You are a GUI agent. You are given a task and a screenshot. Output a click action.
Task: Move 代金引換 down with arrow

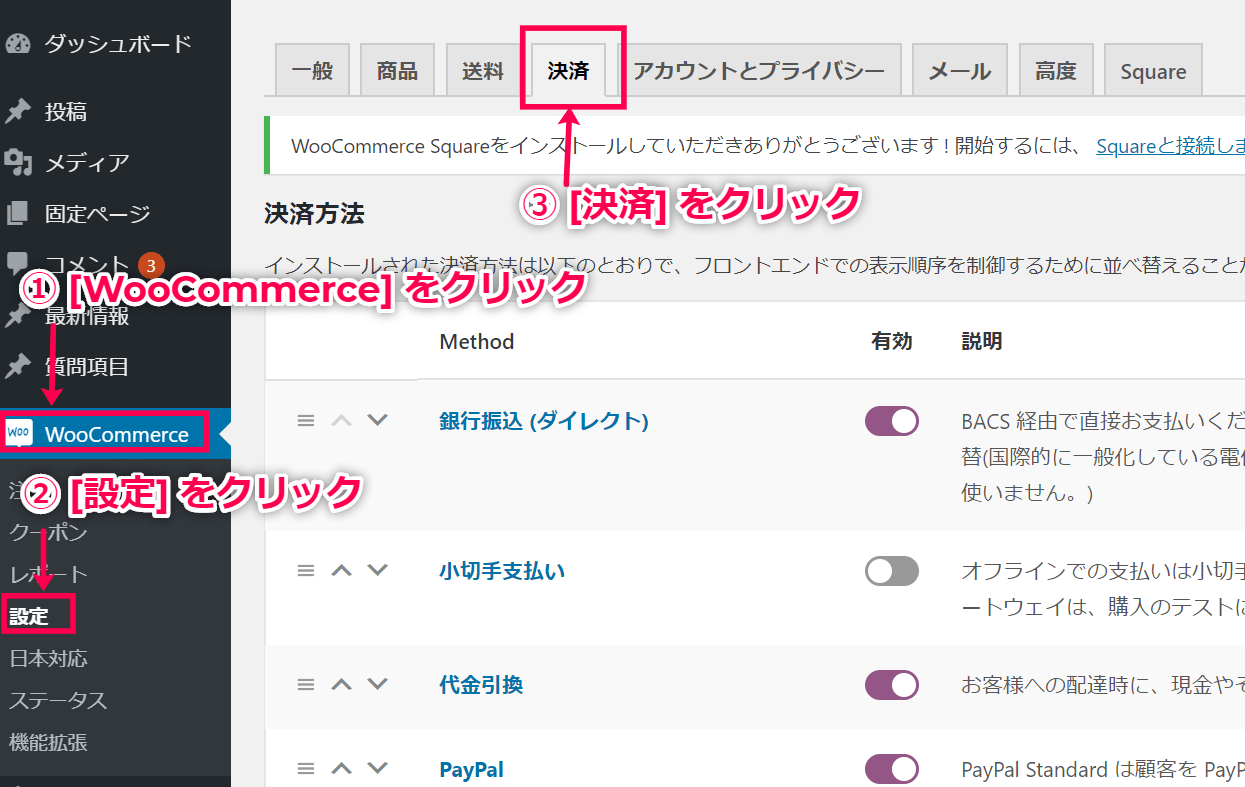[x=377, y=684]
